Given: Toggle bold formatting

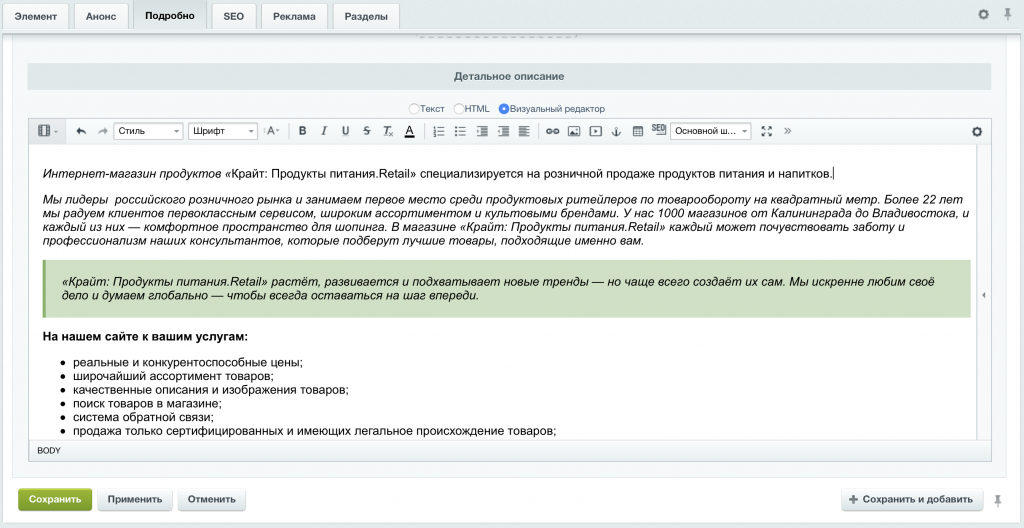Looking at the screenshot, I should pyautogui.click(x=302, y=131).
